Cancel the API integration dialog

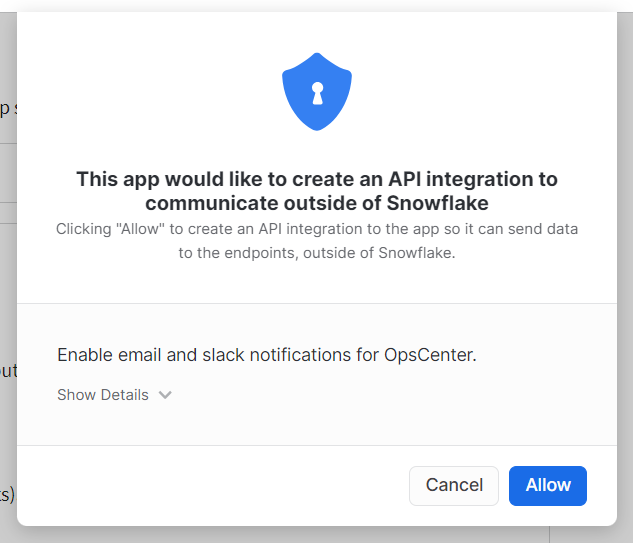point(454,486)
